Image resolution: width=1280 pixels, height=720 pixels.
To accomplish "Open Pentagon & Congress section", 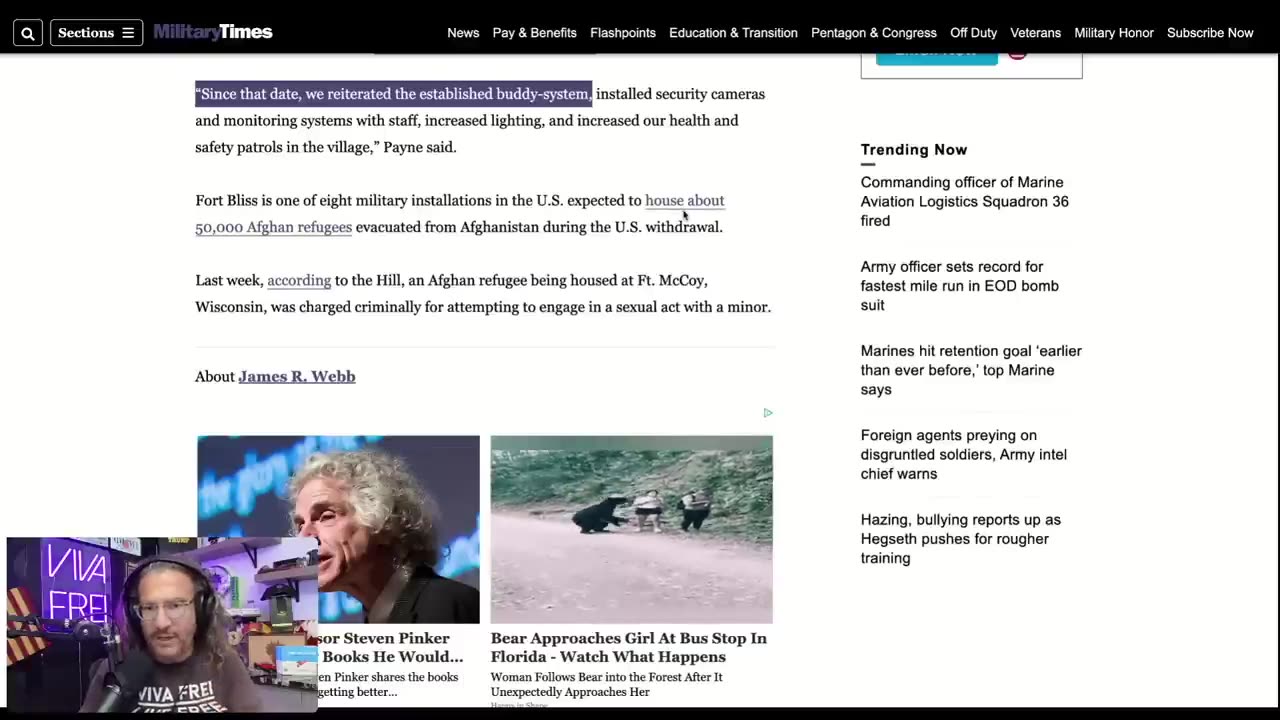I will [874, 33].
